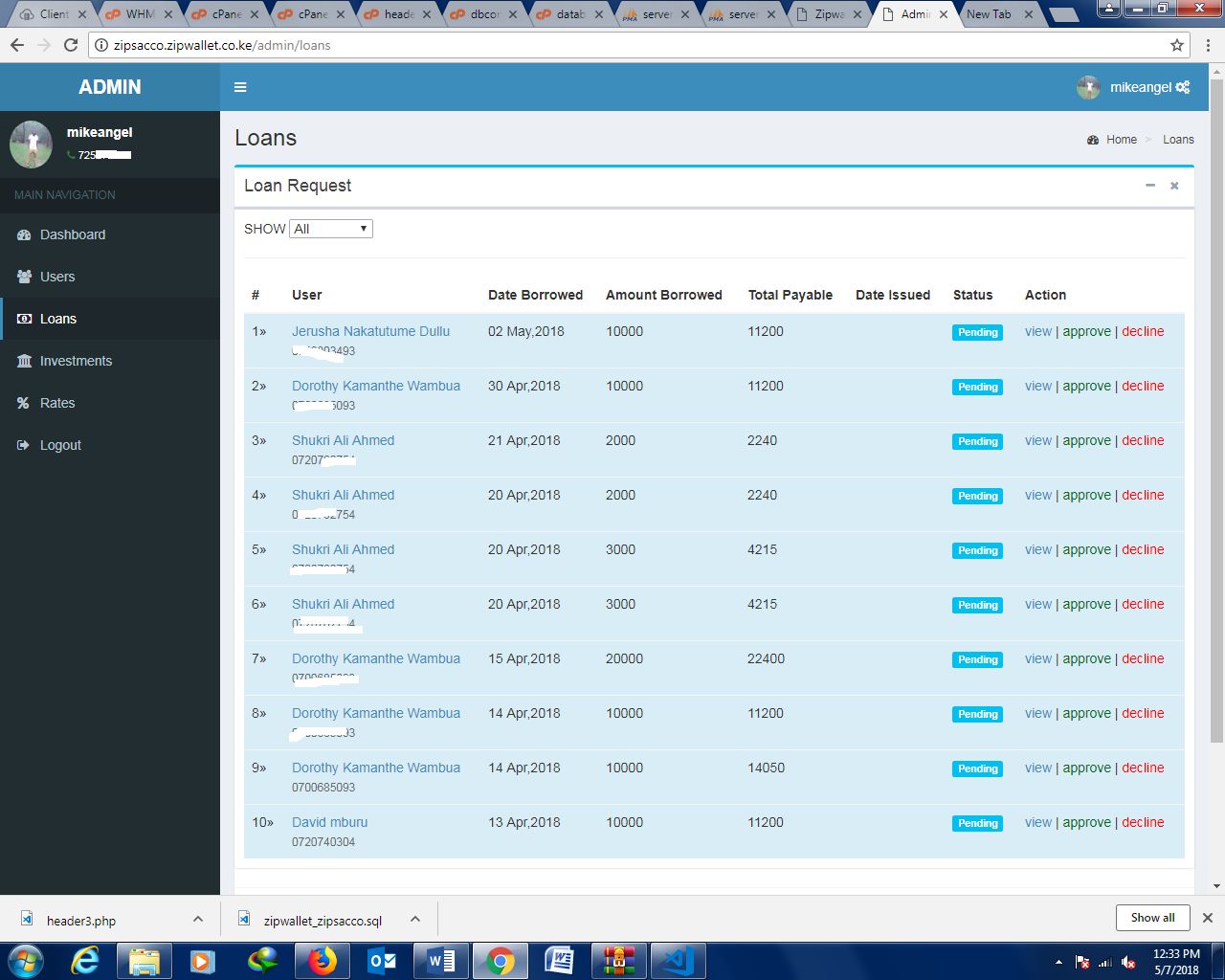Open Jerusha Nakatutume Dullu's user link
Viewport: 1225px width, 980px height.
[x=370, y=331]
